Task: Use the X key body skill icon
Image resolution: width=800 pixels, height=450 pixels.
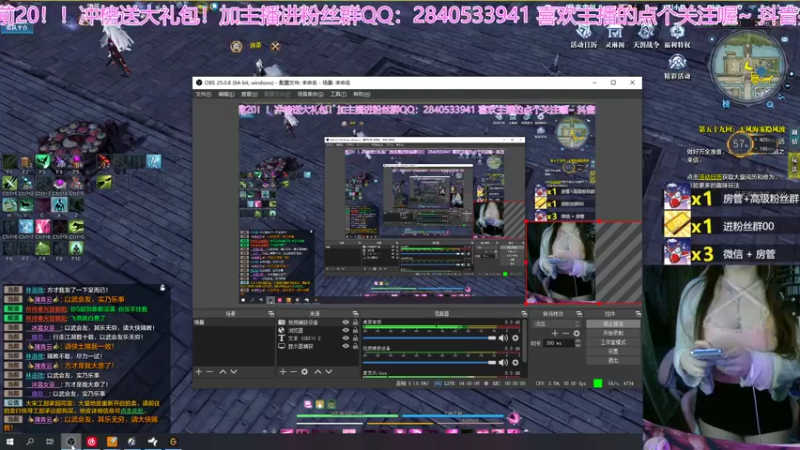Action: coord(59,205)
